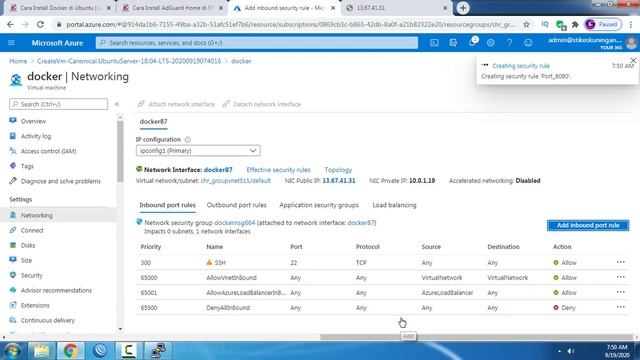The height and width of the screenshot is (360, 640).
Task: Click the sidebar vertical scrollbar
Action: point(120,152)
